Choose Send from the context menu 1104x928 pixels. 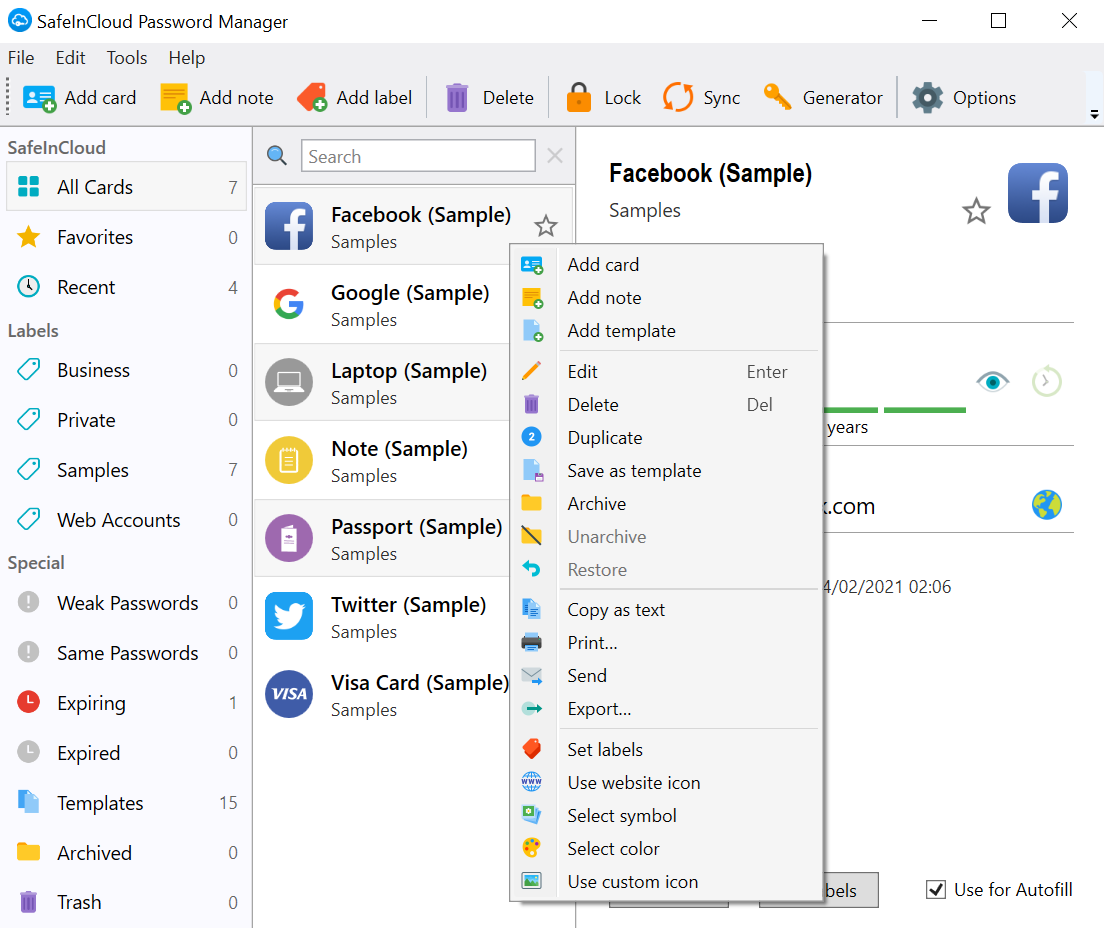667,676
